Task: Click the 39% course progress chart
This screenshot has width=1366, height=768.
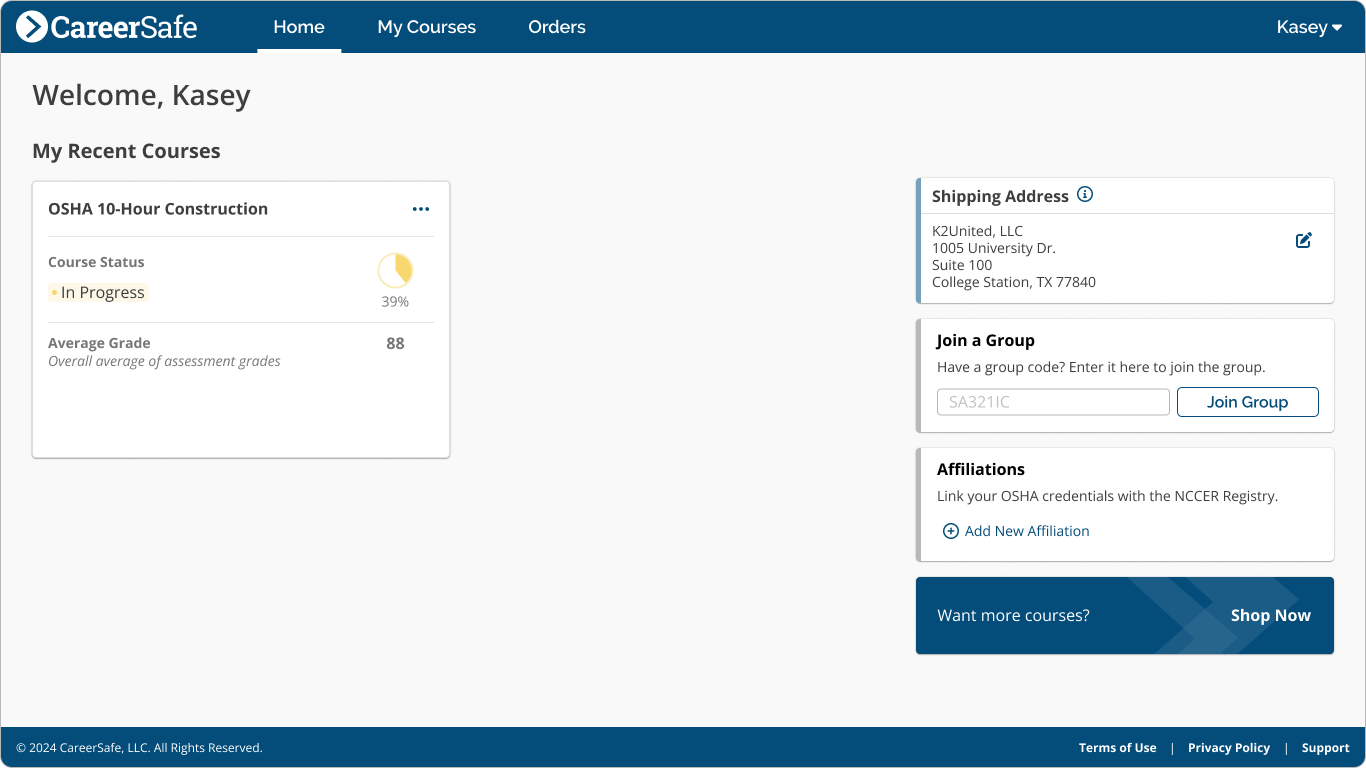Action: [x=394, y=271]
